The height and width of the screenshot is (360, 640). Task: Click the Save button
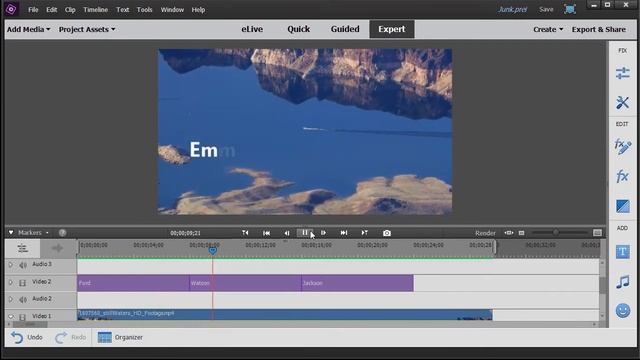click(x=546, y=9)
